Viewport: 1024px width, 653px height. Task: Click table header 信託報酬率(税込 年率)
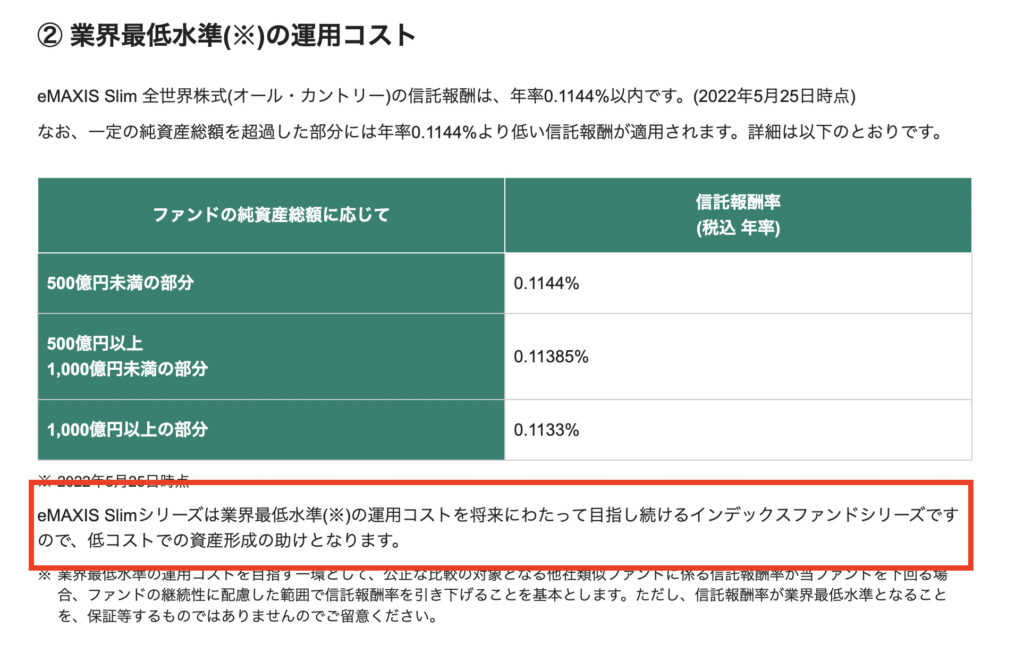pos(738,215)
